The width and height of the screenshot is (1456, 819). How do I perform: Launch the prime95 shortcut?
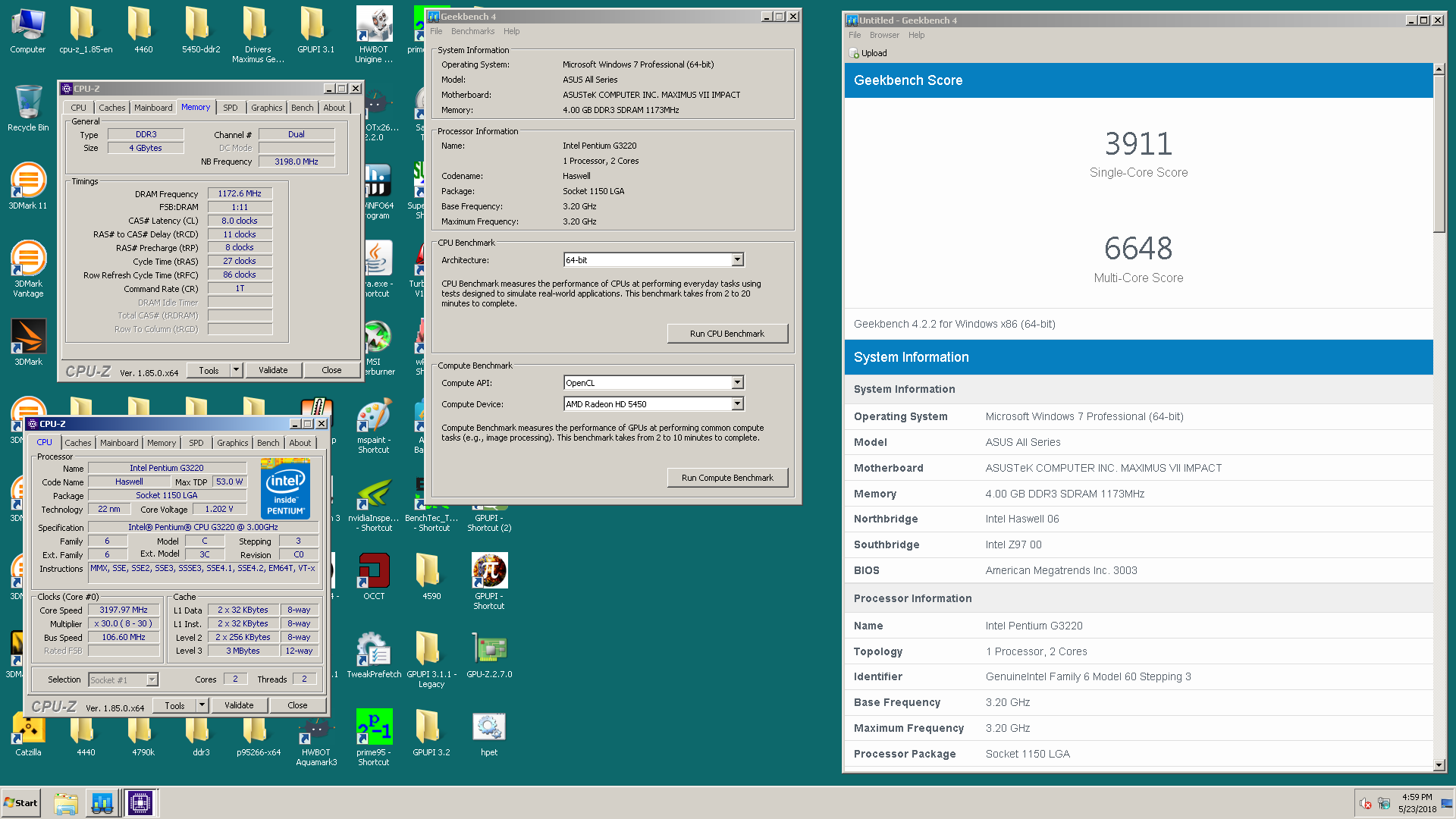(x=374, y=738)
